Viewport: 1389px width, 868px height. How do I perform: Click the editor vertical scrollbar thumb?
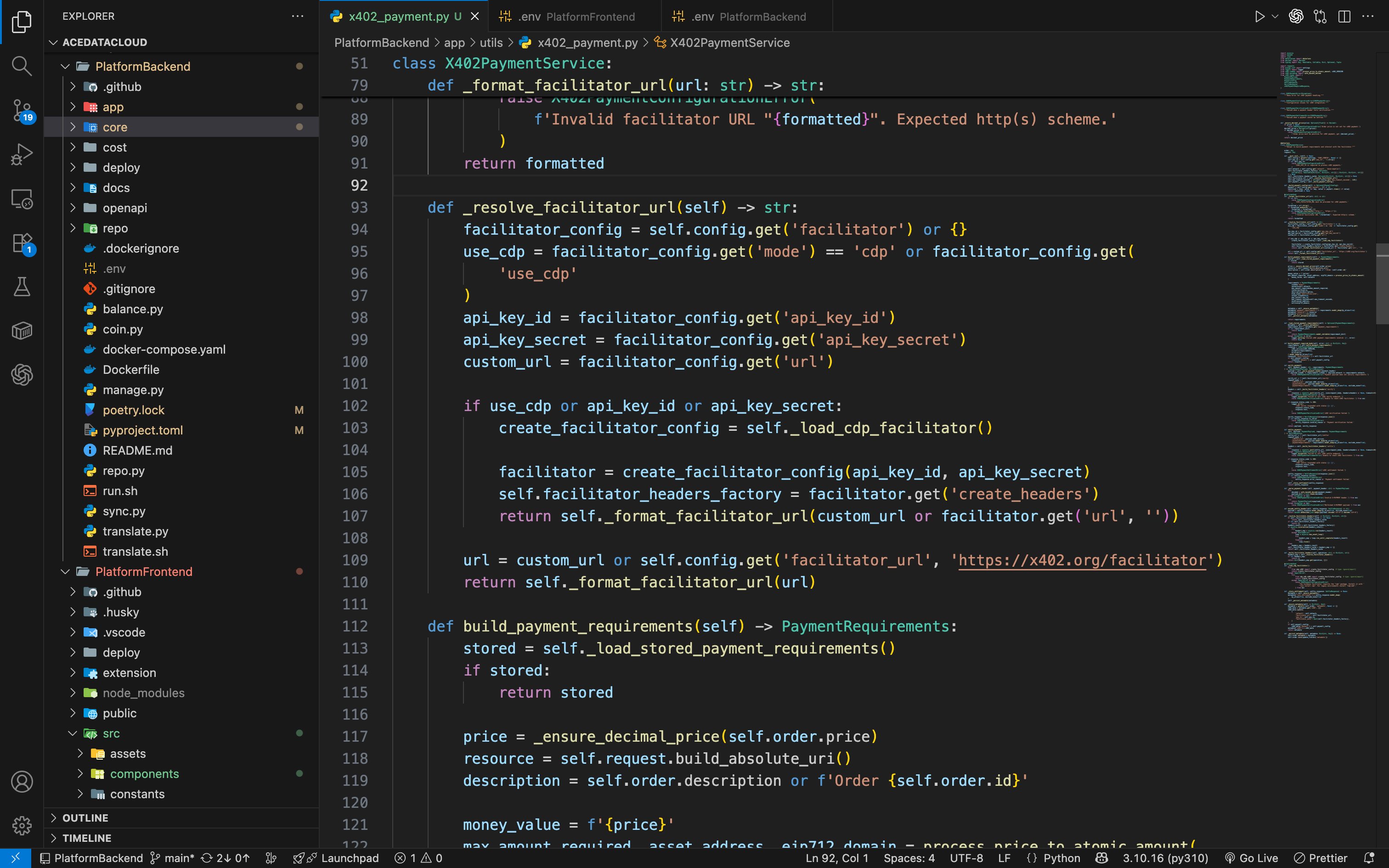click(1382, 284)
